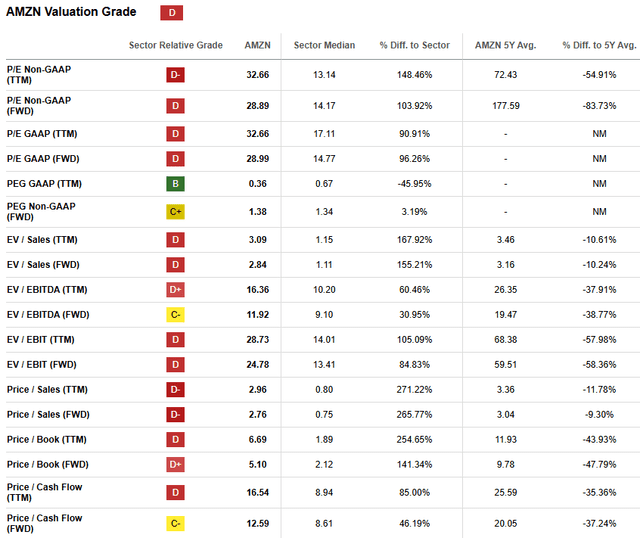Select the EV / EBIT (FWD) row label
The height and width of the screenshot is (538, 640).
[x=42, y=365]
